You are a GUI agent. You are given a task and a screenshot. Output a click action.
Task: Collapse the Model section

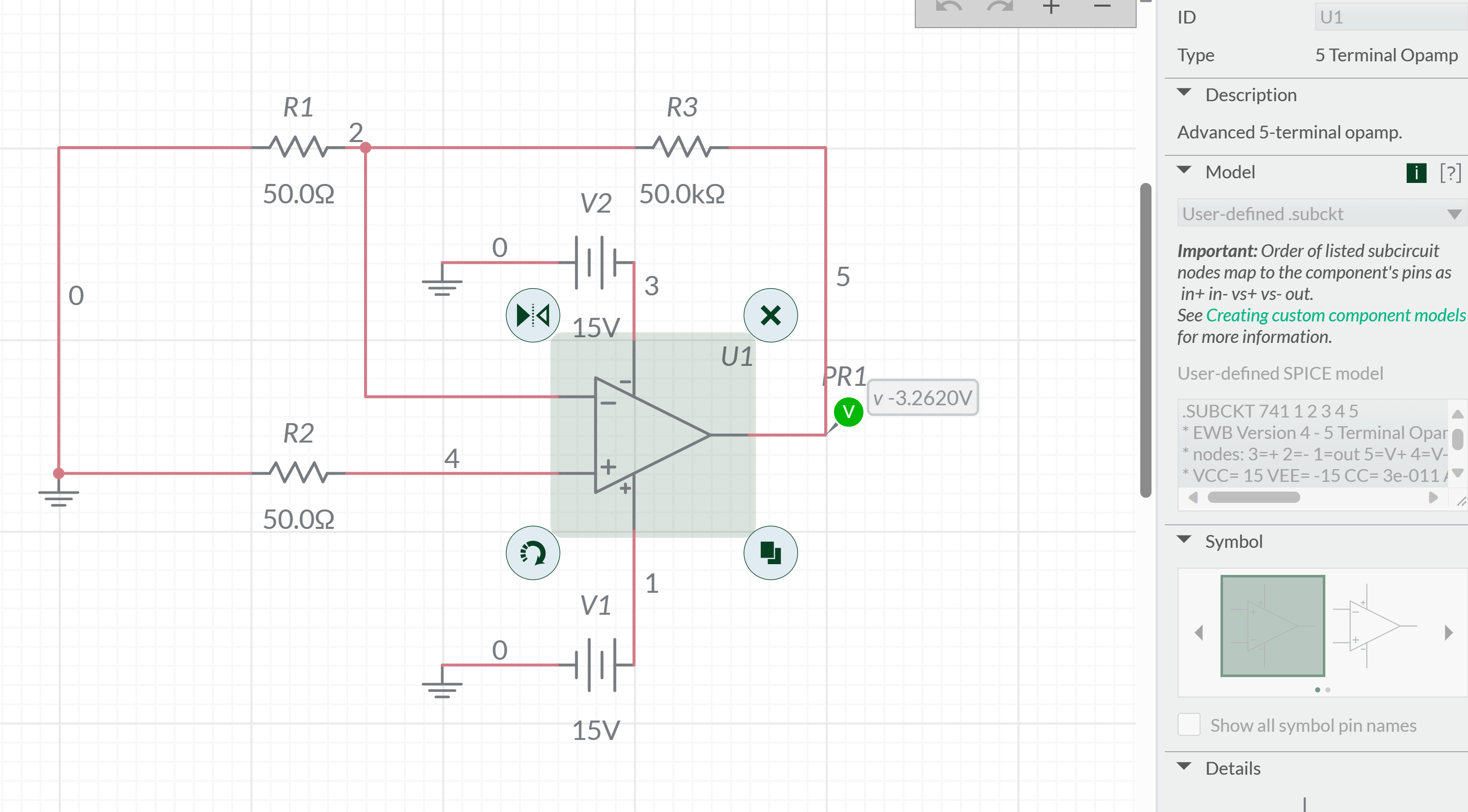click(1184, 171)
